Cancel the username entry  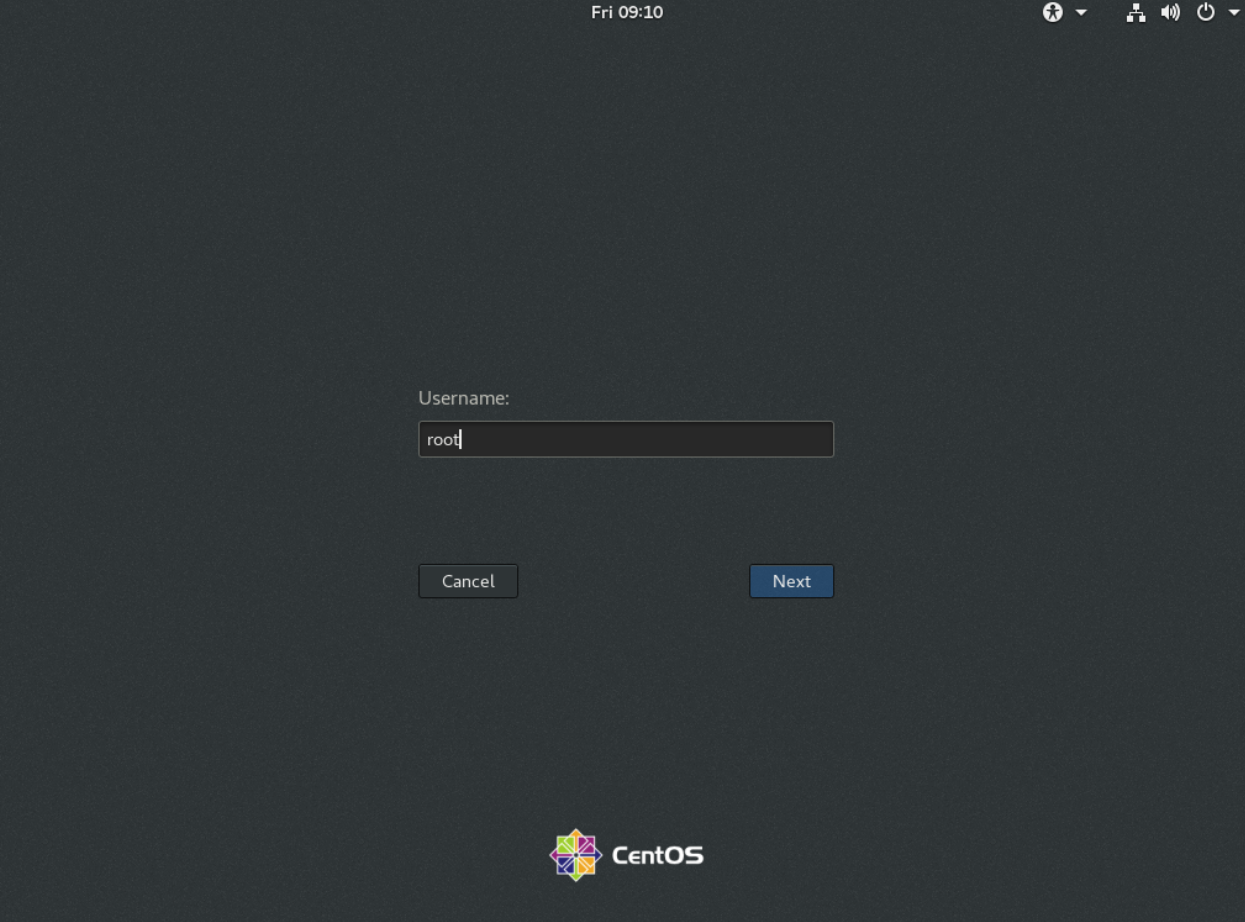pos(468,581)
